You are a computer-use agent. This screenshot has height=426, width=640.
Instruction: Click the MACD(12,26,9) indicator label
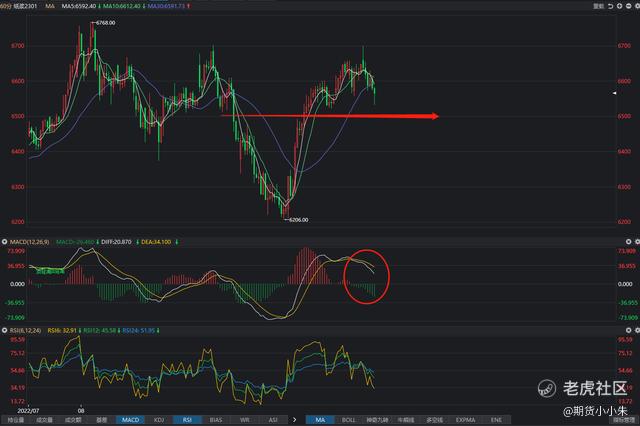click(x=29, y=242)
